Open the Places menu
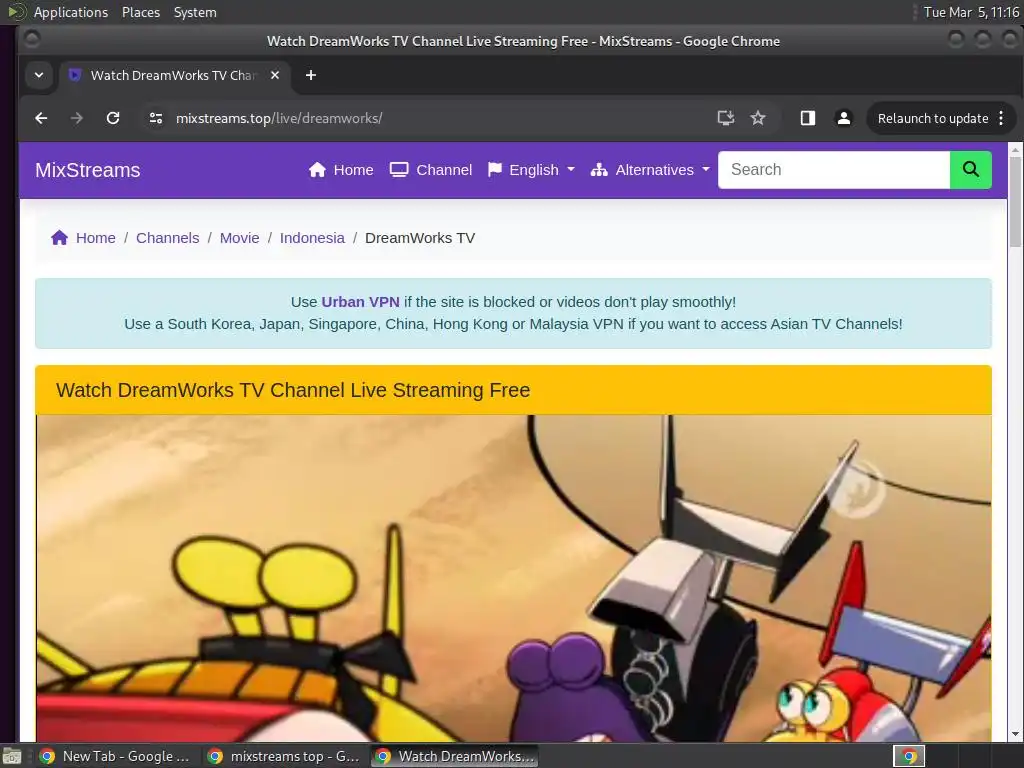The width and height of the screenshot is (1024, 768). (x=141, y=12)
